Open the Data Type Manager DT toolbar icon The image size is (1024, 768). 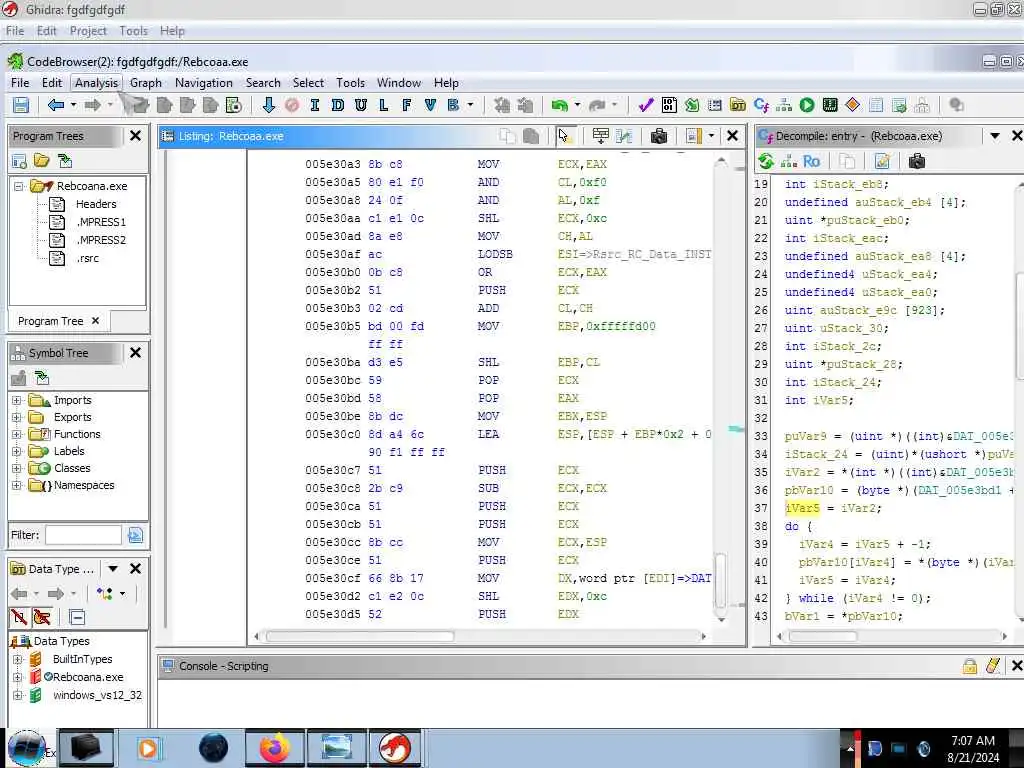[x=738, y=105]
